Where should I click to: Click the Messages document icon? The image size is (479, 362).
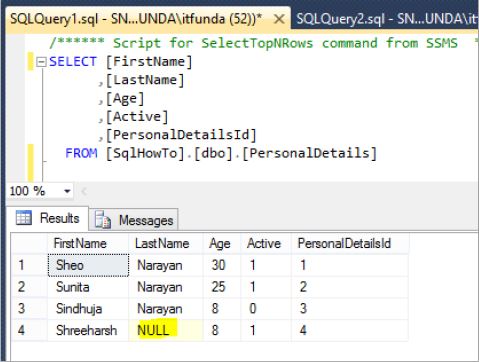pyautogui.click(x=103, y=220)
